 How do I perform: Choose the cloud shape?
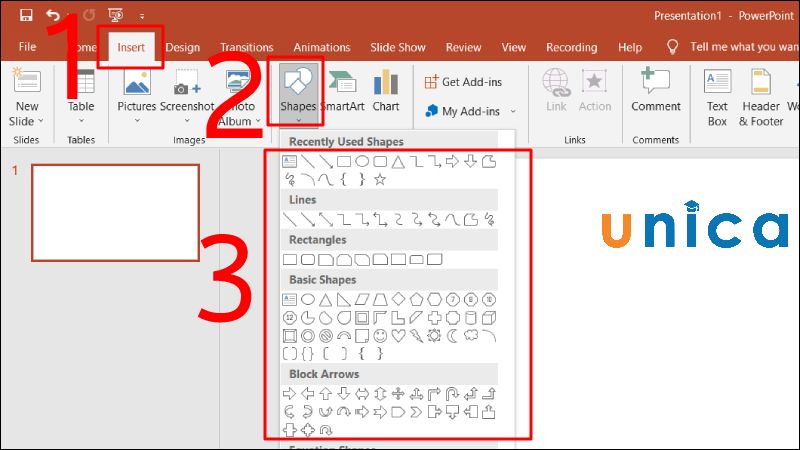pyautogui.click(x=471, y=335)
